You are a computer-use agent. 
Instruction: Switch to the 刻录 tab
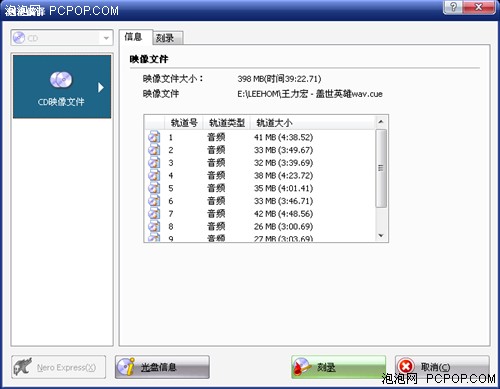pyautogui.click(x=168, y=38)
